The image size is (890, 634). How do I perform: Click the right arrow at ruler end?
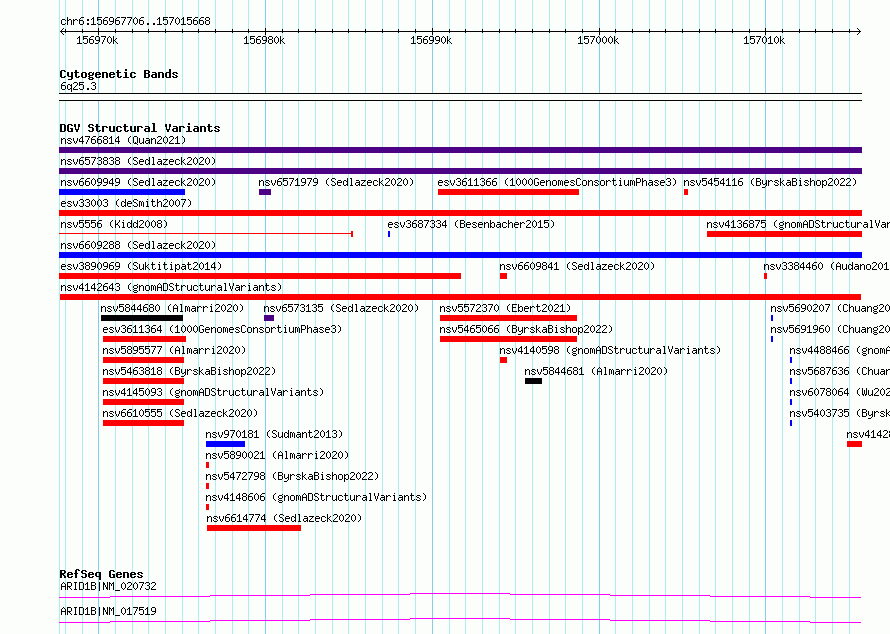coord(859,32)
